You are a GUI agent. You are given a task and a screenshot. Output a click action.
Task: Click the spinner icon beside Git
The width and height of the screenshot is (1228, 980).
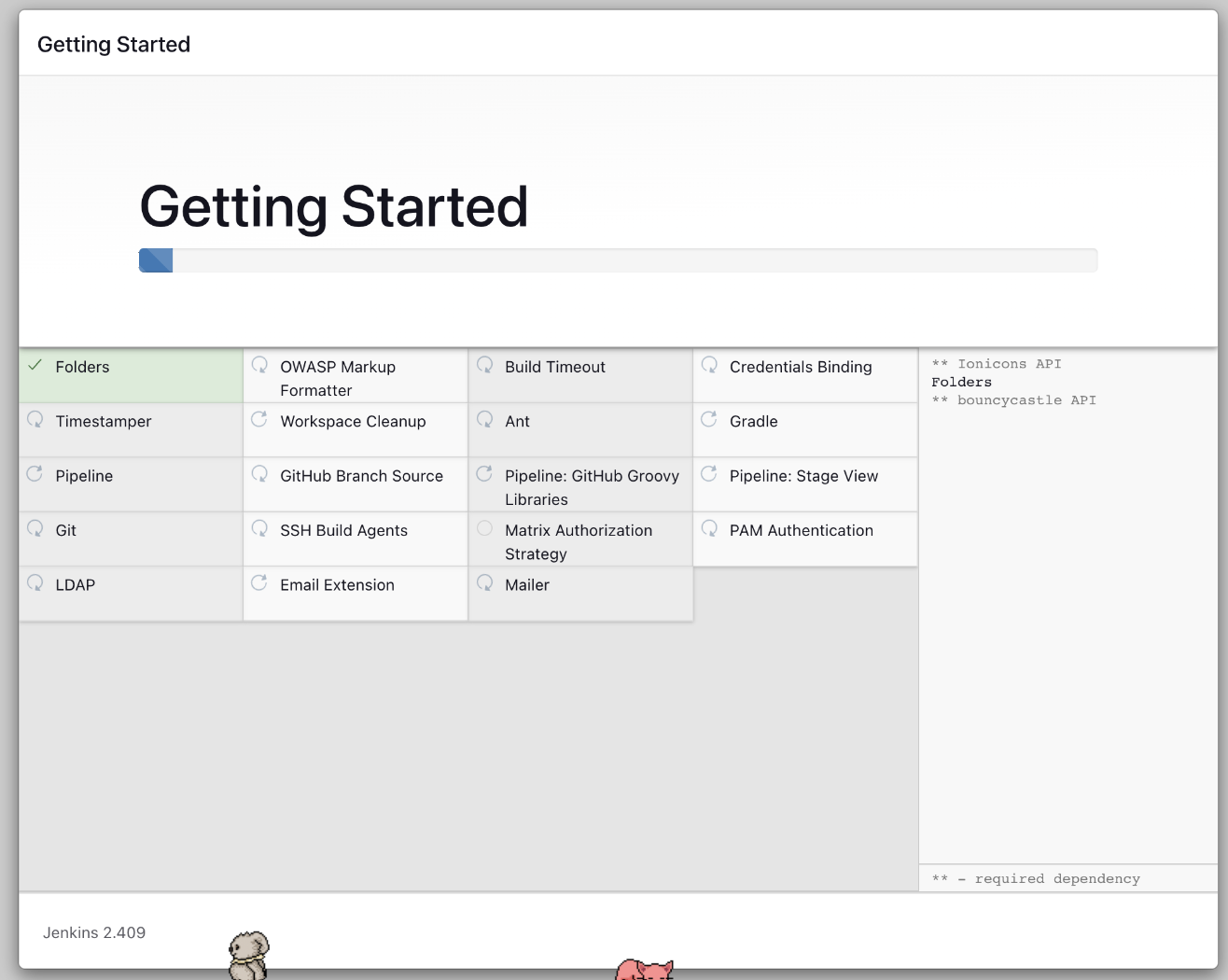(x=35, y=528)
